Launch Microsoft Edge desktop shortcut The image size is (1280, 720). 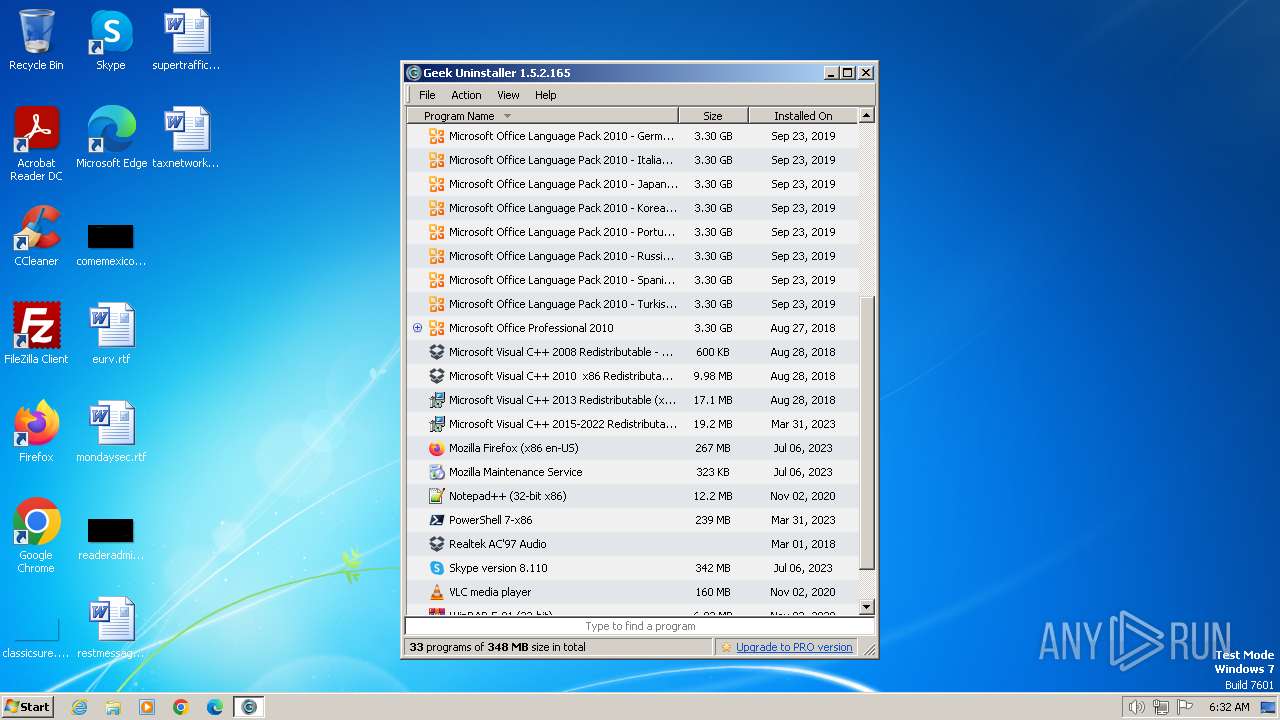[111, 138]
